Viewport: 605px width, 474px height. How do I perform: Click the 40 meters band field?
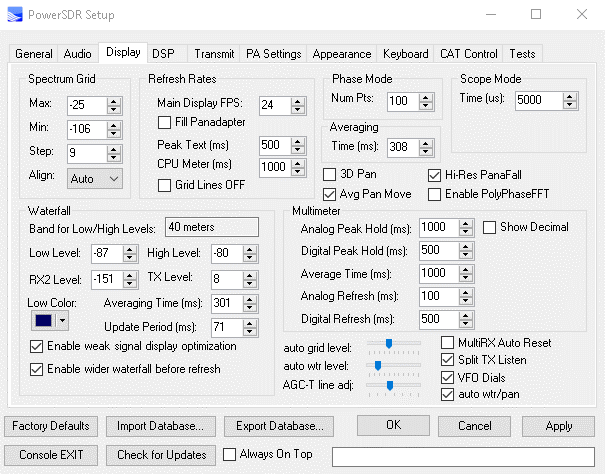[x=212, y=227]
